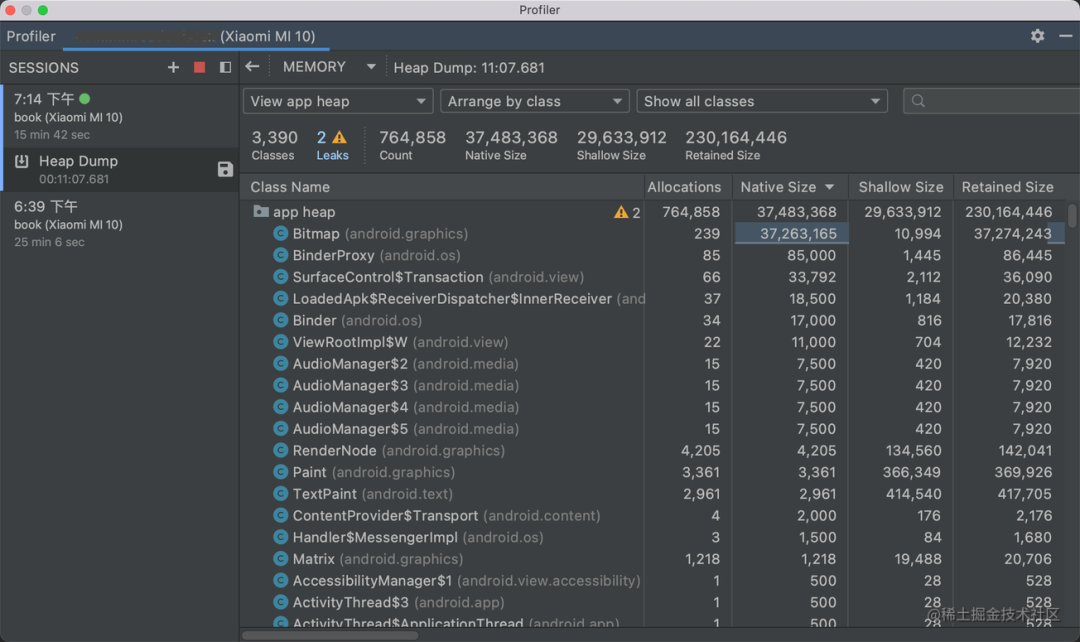Hide the Profiler tool window
1080x642 pixels.
pos(1066,36)
